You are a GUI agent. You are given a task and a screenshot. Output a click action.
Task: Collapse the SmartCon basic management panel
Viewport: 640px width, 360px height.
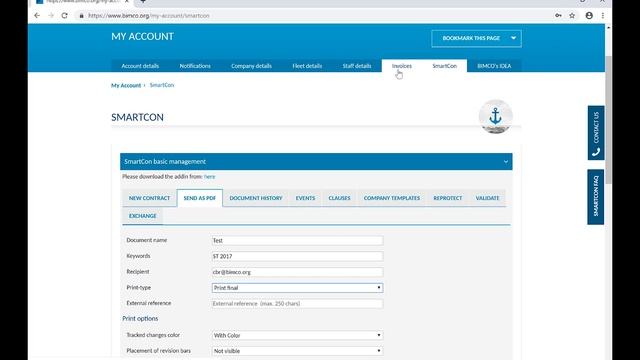(506, 162)
